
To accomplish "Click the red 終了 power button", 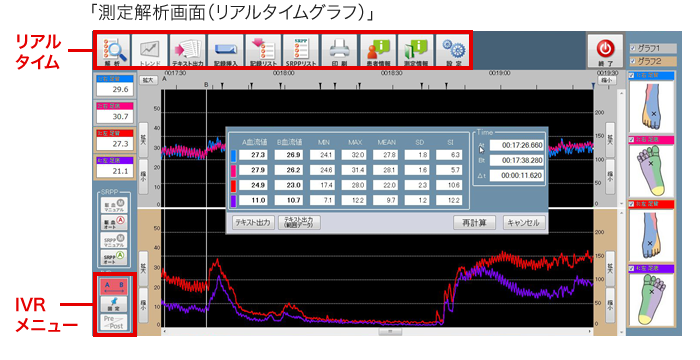I will point(605,50).
